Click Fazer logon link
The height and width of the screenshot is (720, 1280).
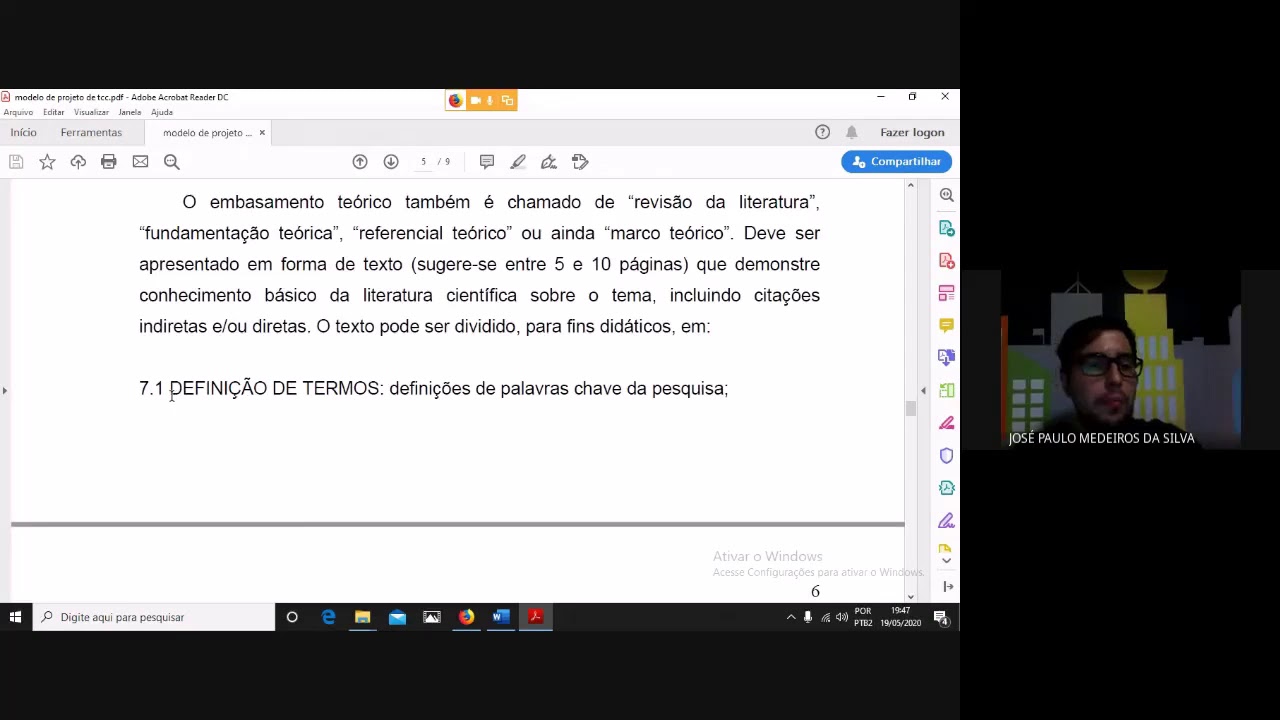pos(912,132)
